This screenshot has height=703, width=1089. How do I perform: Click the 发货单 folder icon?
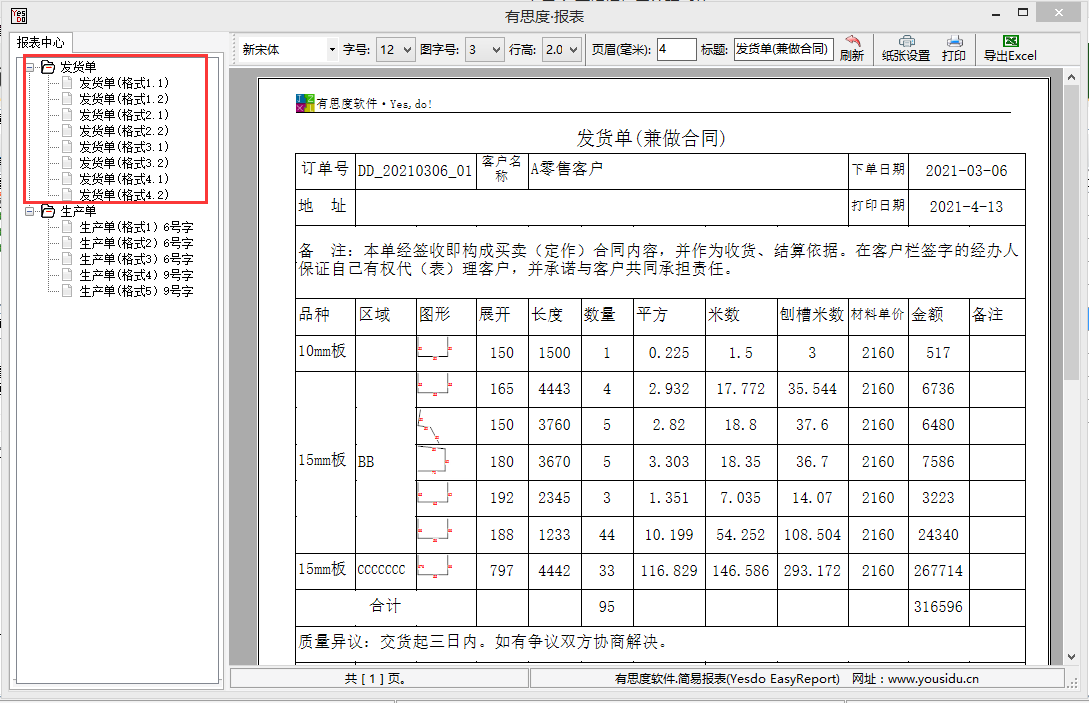48,67
